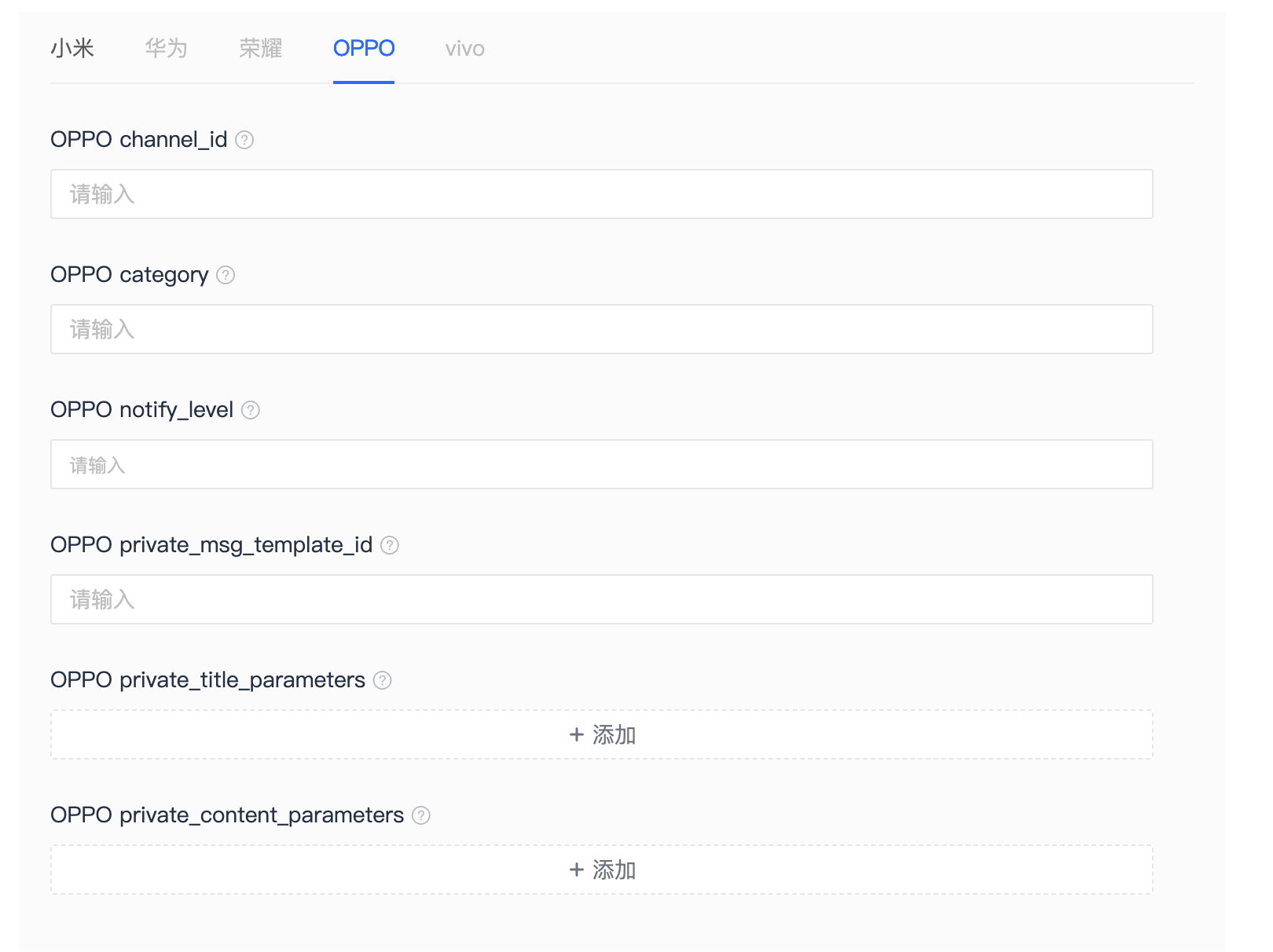Switch to the 华为 tab
This screenshot has height=952, width=1273.
(167, 49)
